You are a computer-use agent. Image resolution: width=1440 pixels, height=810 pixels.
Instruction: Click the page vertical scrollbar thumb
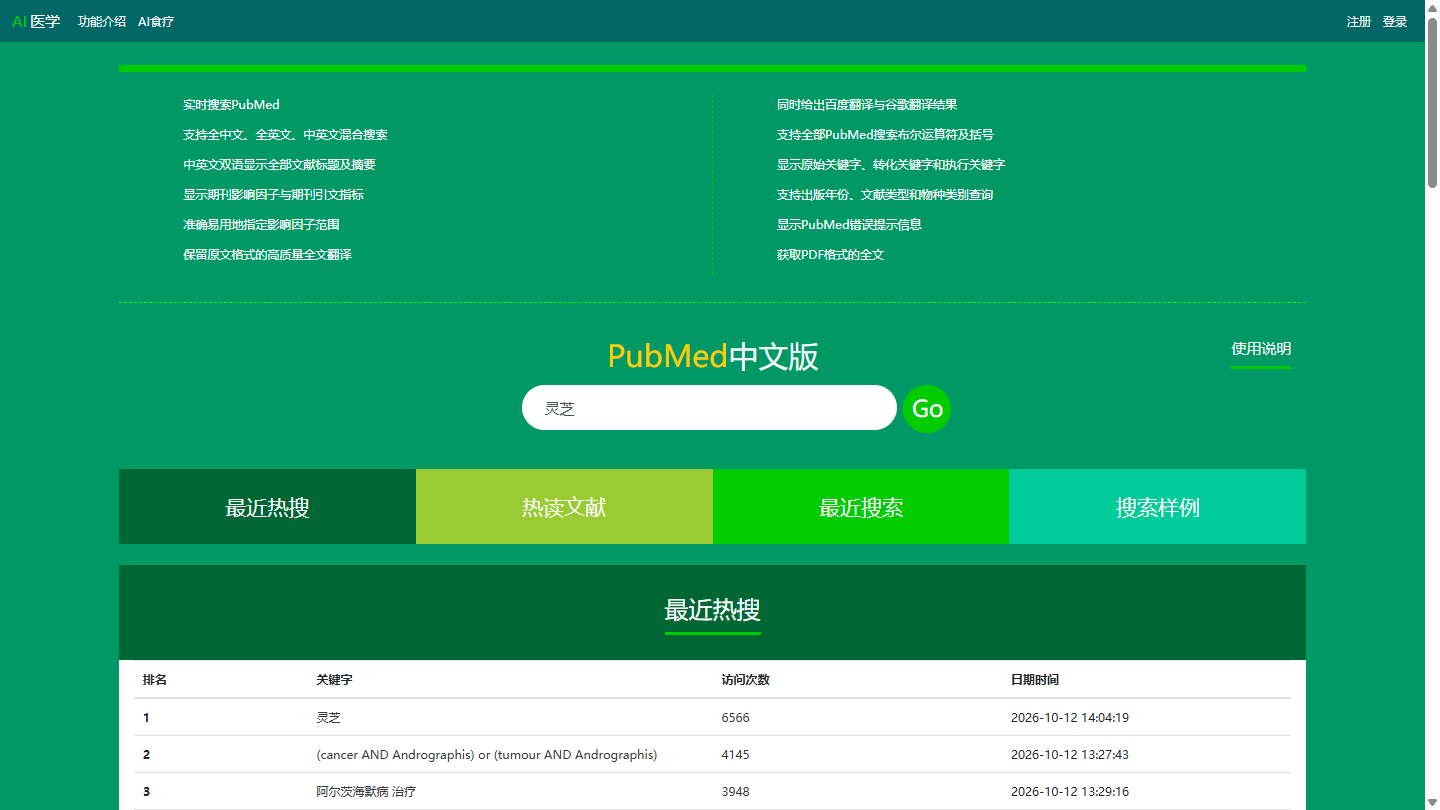[1432, 102]
